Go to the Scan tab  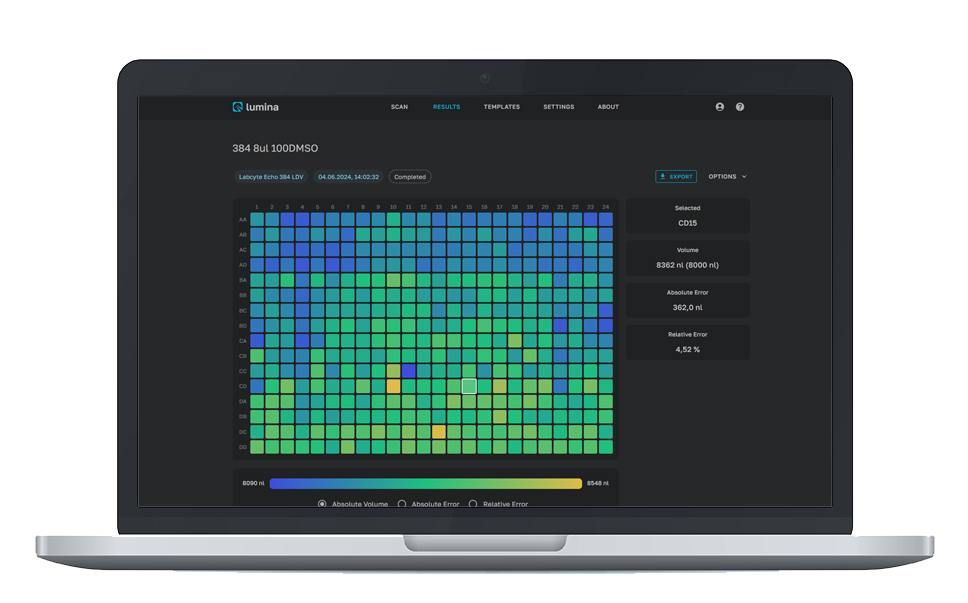[x=399, y=107]
